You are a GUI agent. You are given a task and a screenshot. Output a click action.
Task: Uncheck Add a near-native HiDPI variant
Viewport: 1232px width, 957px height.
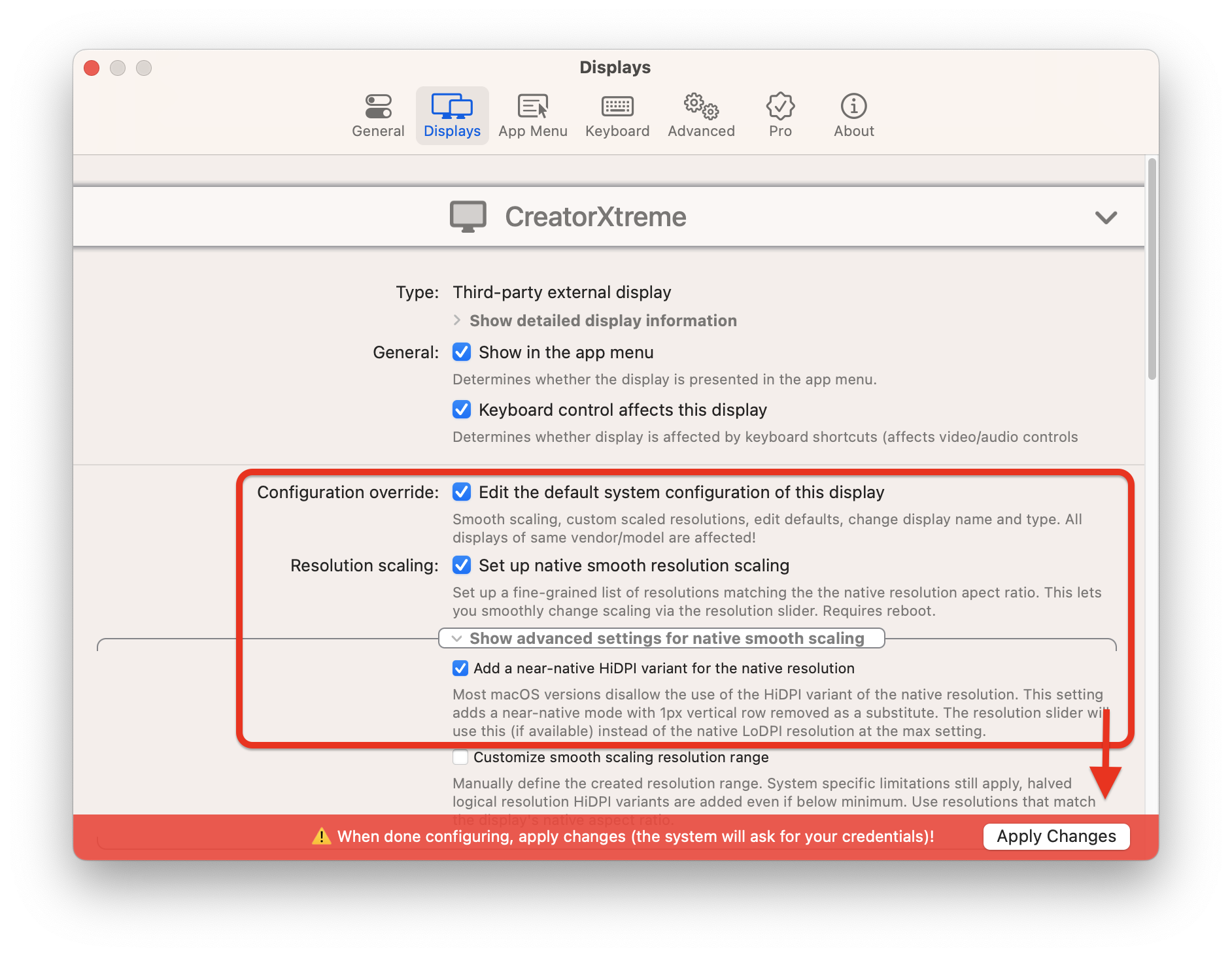pyautogui.click(x=460, y=668)
